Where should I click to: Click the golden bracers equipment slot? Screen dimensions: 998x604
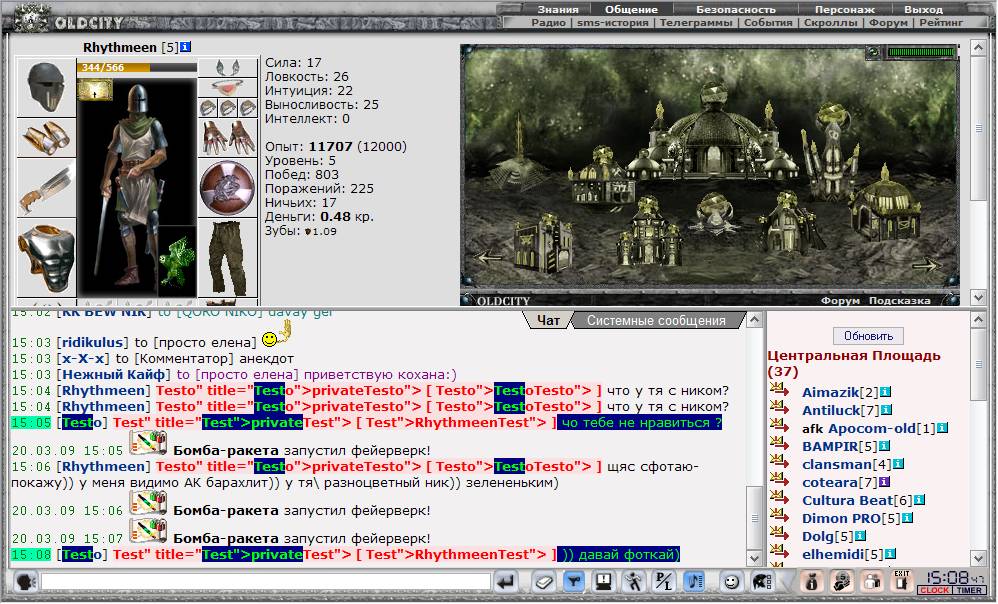pyautogui.click(x=46, y=137)
